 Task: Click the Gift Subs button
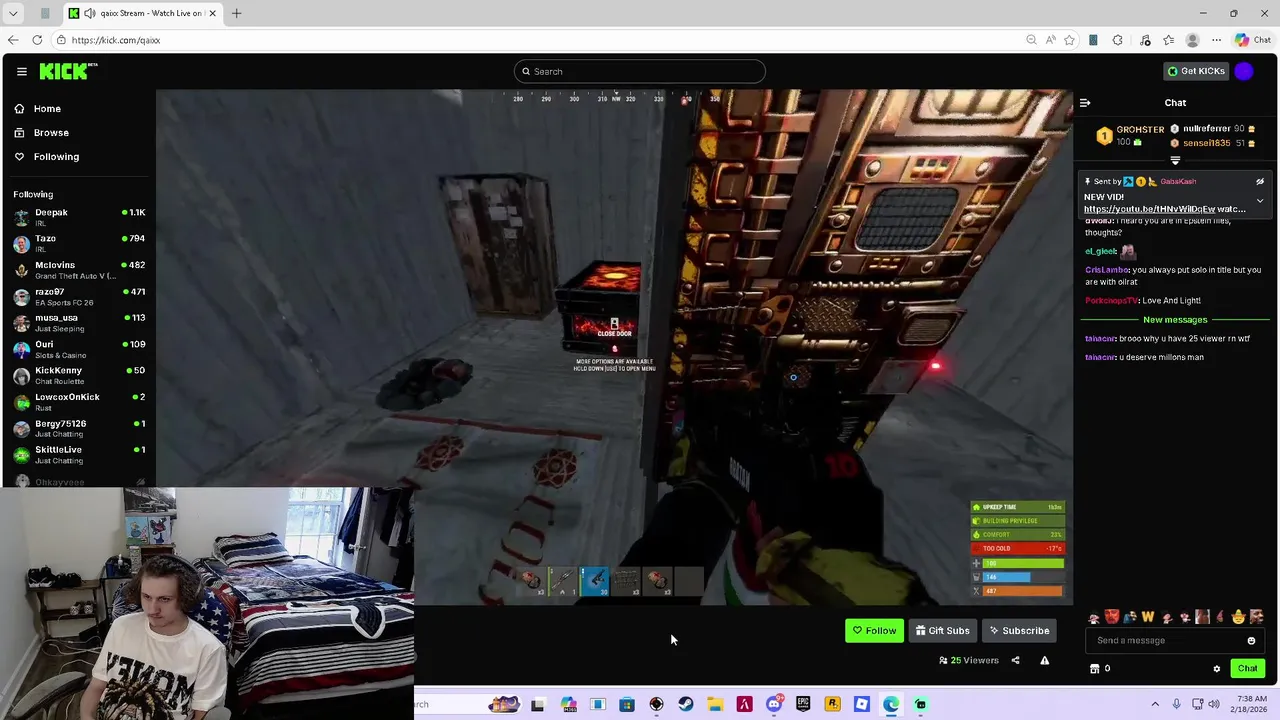pos(942,631)
